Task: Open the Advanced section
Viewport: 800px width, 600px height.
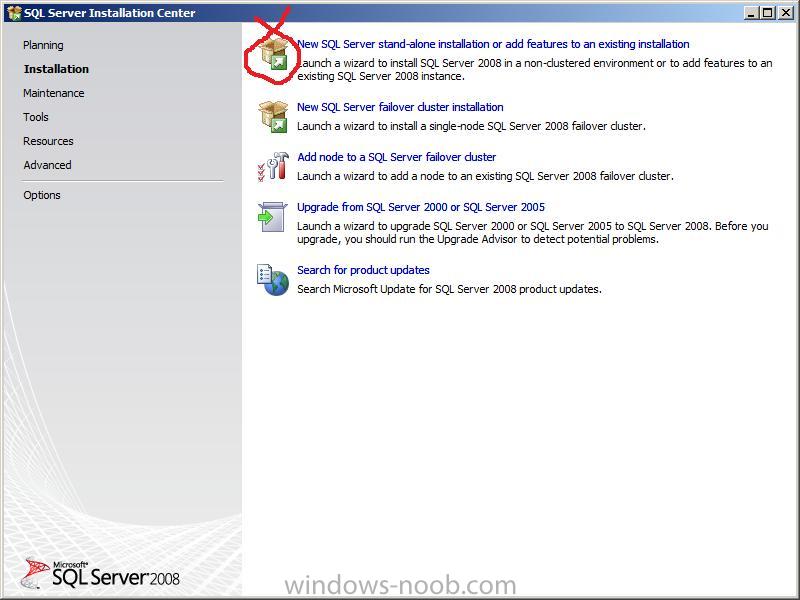Action: [x=47, y=165]
